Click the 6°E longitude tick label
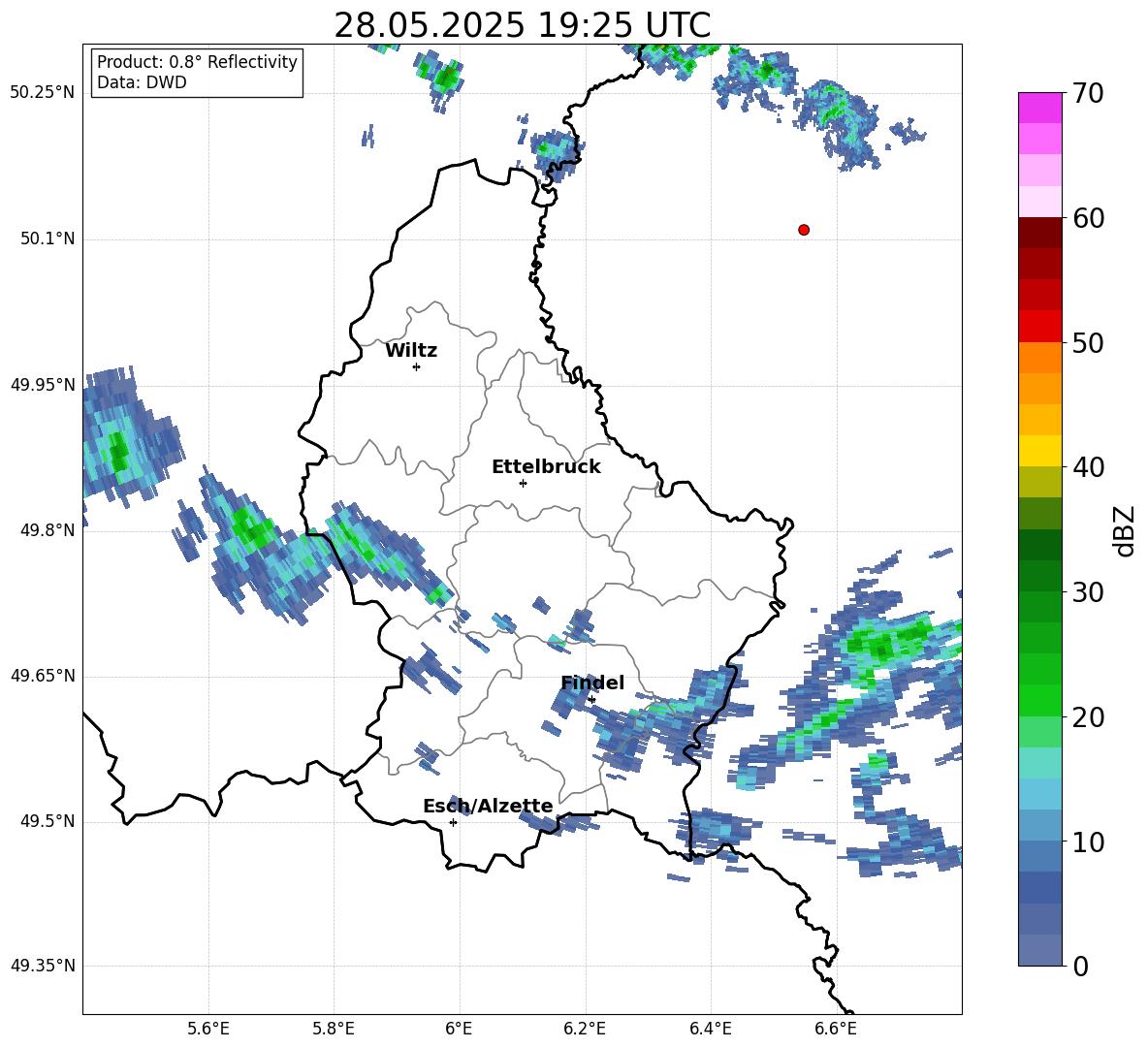The width and height of the screenshot is (1148, 1048). coord(459,1029)
